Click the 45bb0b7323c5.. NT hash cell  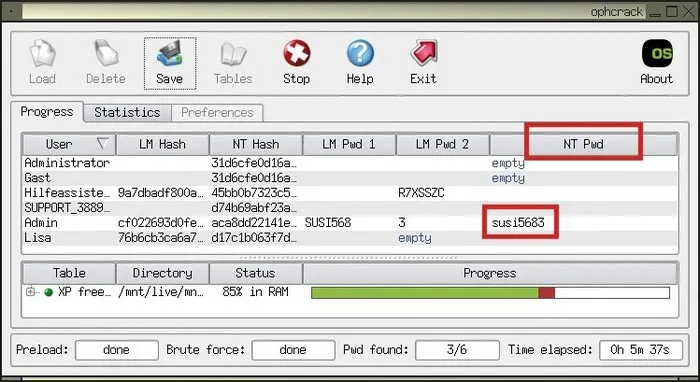254,193
